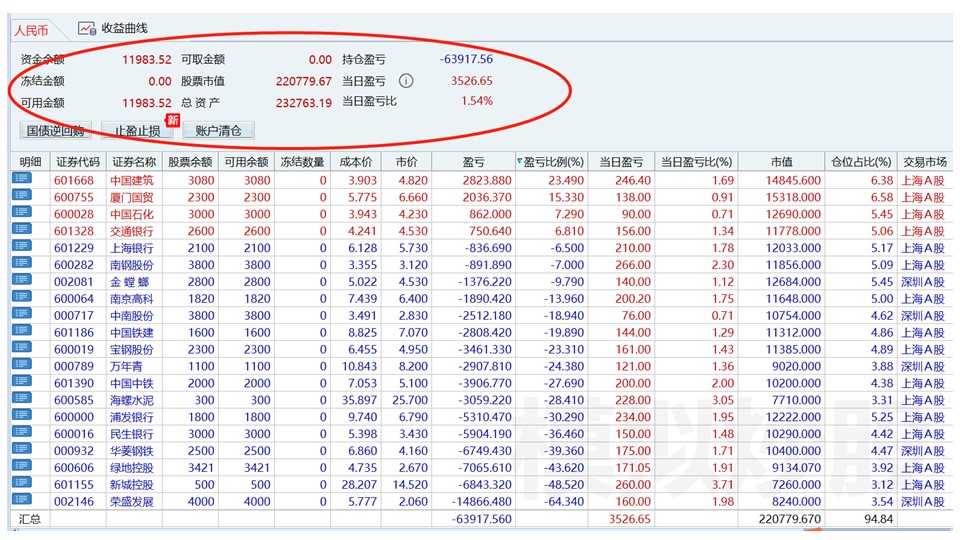Screen dimensions: 960x540
Task: Select stock code 000717
Action: coord(74,316)
